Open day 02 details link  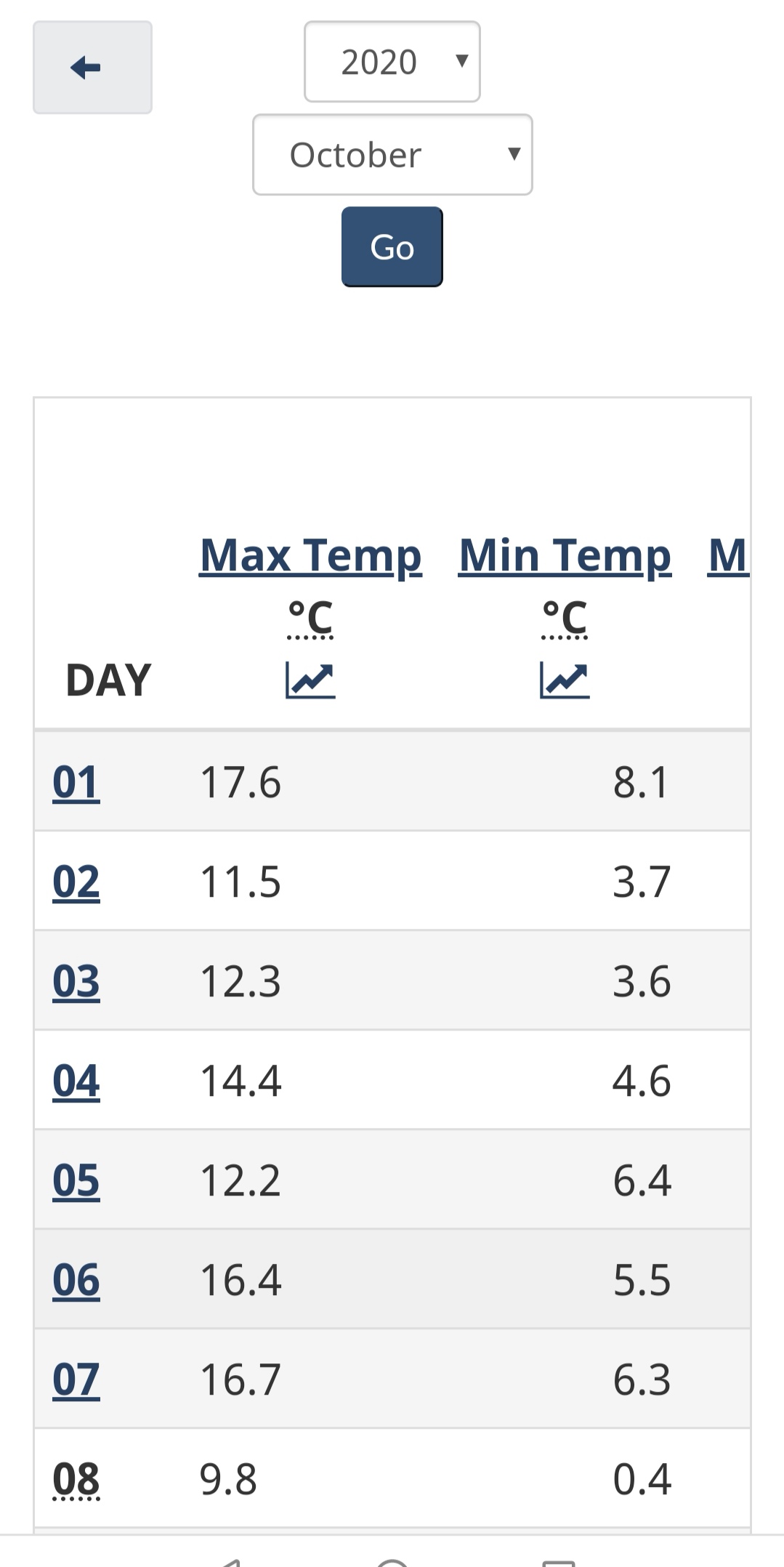[76, 882]
